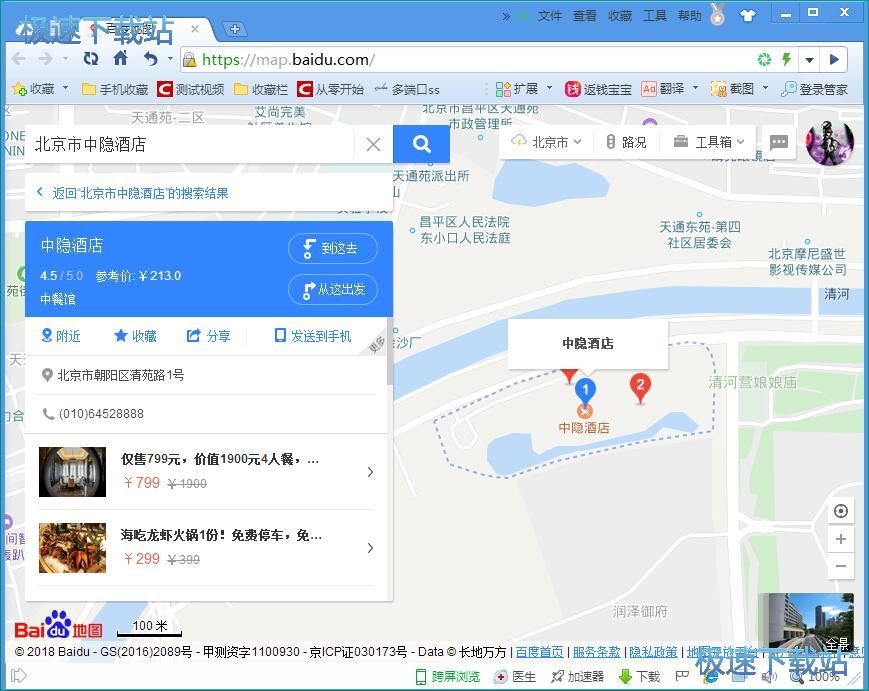
Task: Click the undo restore-tab arrow icon
Action: coord(150,59)
